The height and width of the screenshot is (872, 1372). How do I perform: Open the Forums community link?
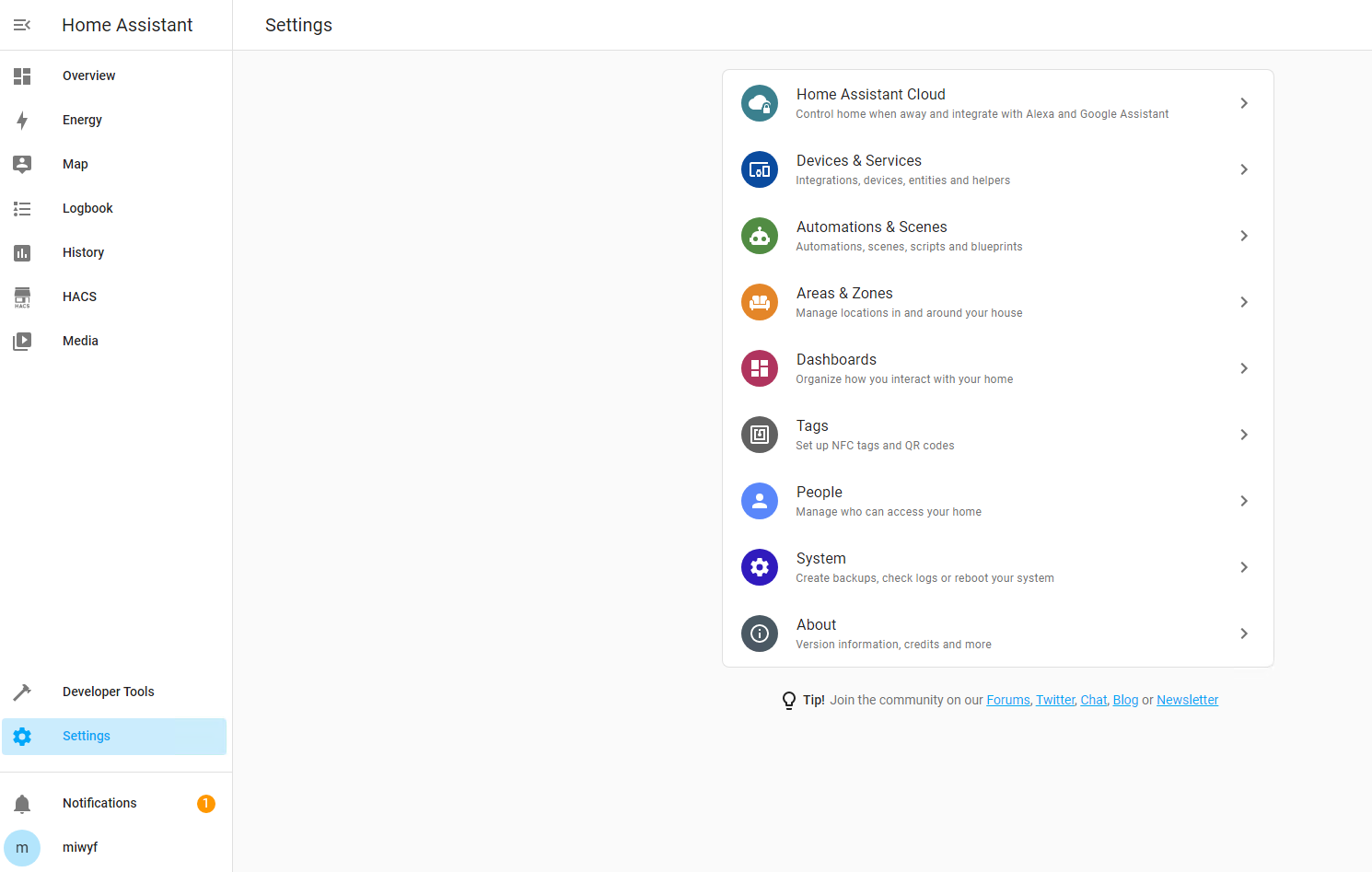(x=1007, y=700)
